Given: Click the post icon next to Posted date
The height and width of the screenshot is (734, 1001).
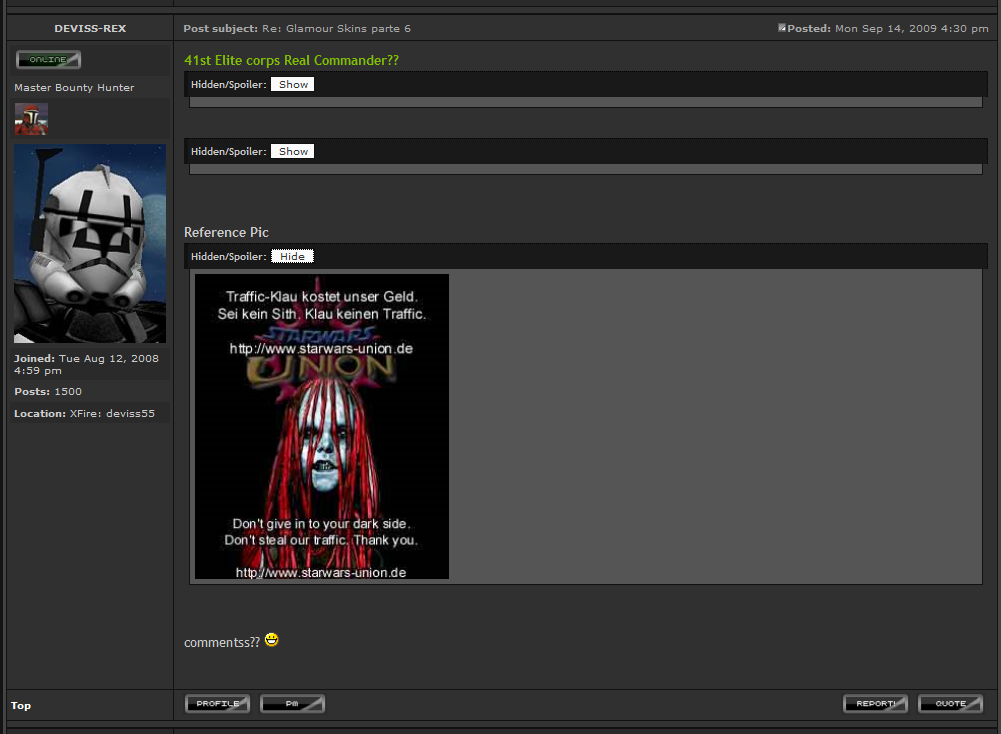Looking at the screenshot, I should click(781, 28).
